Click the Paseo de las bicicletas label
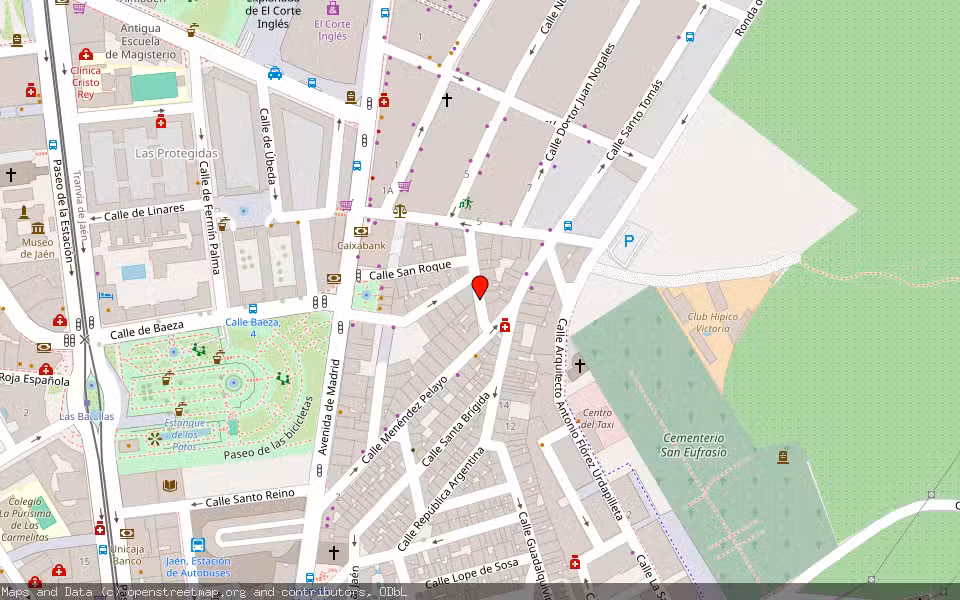Screen dimensions: 960x600 [268, 429]
